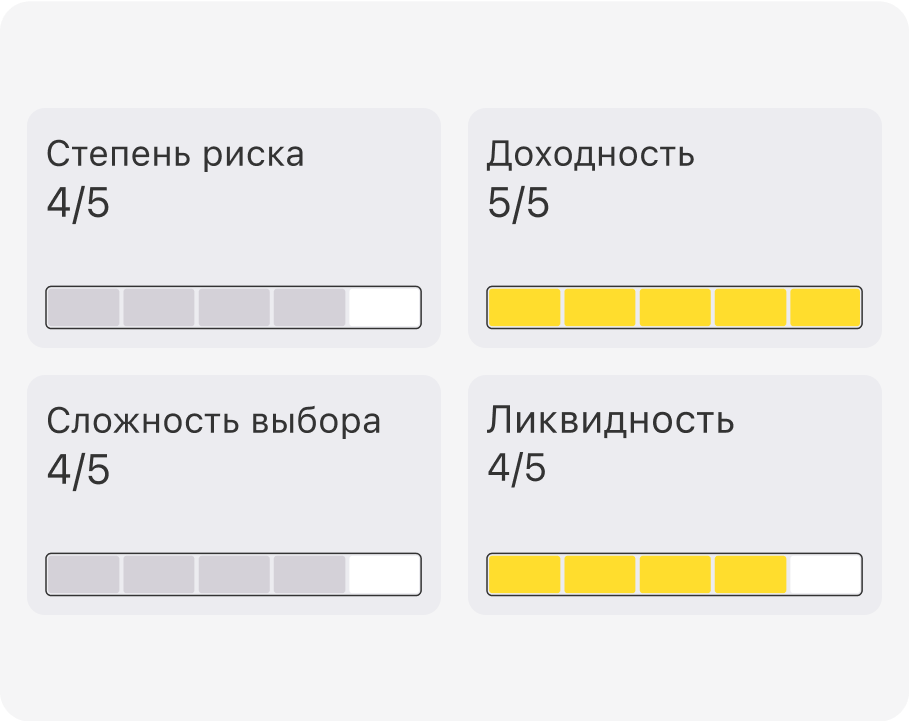This screenshot has height=721, width=909.
Task: Click the empty last segment of Степень риска bar
Action: tap(383, 307)
